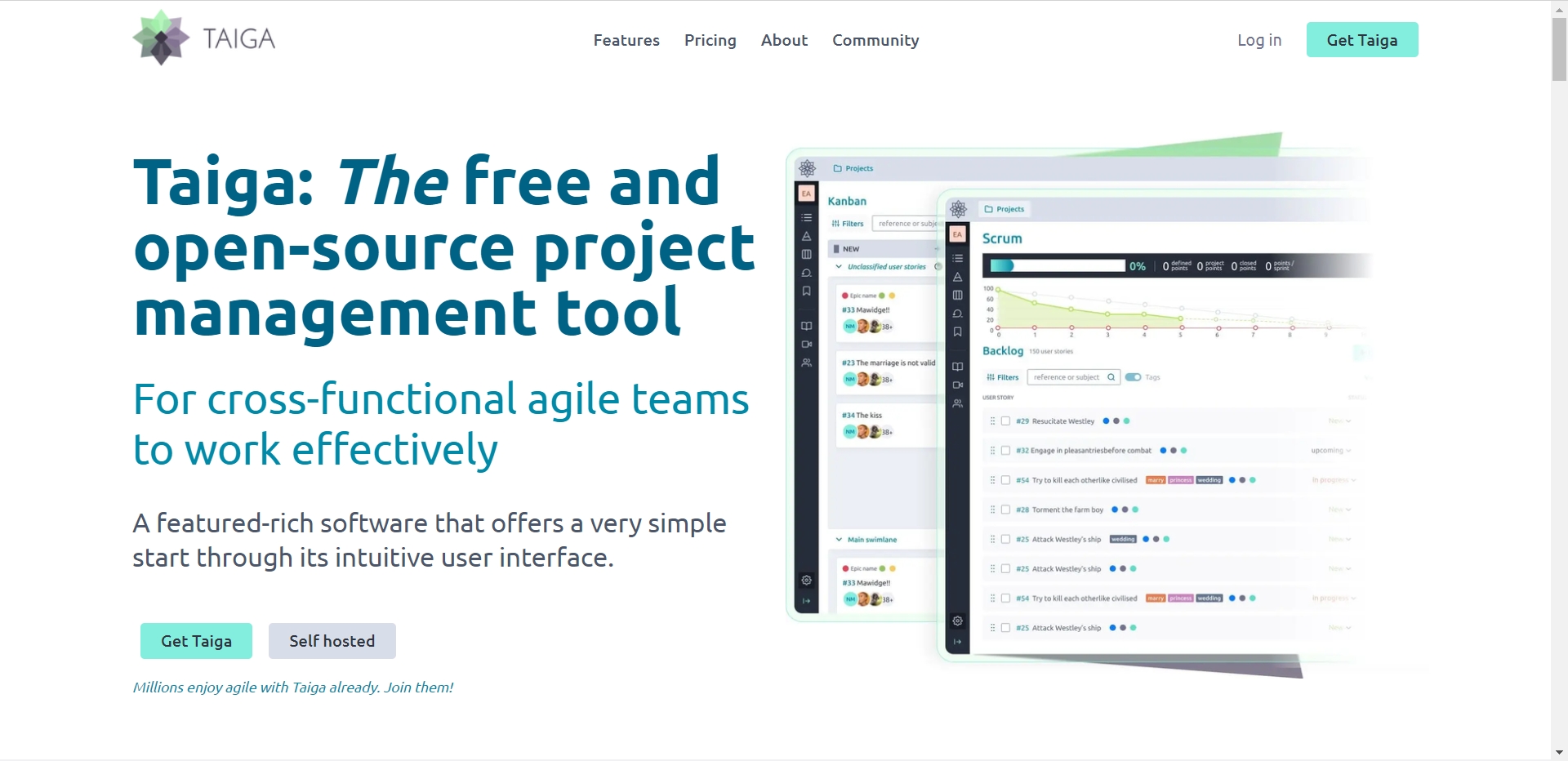Open the list icon in the Kanban sidebar
This screenshot has height=761, width=1568.
coord(806,217)
